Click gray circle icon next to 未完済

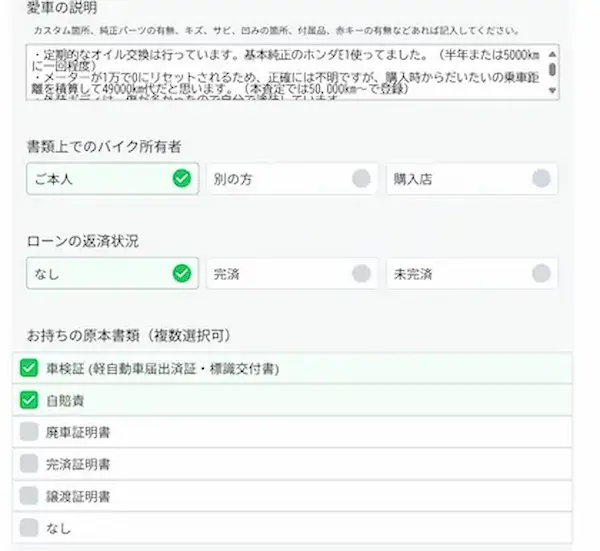[x=541, y=273]
